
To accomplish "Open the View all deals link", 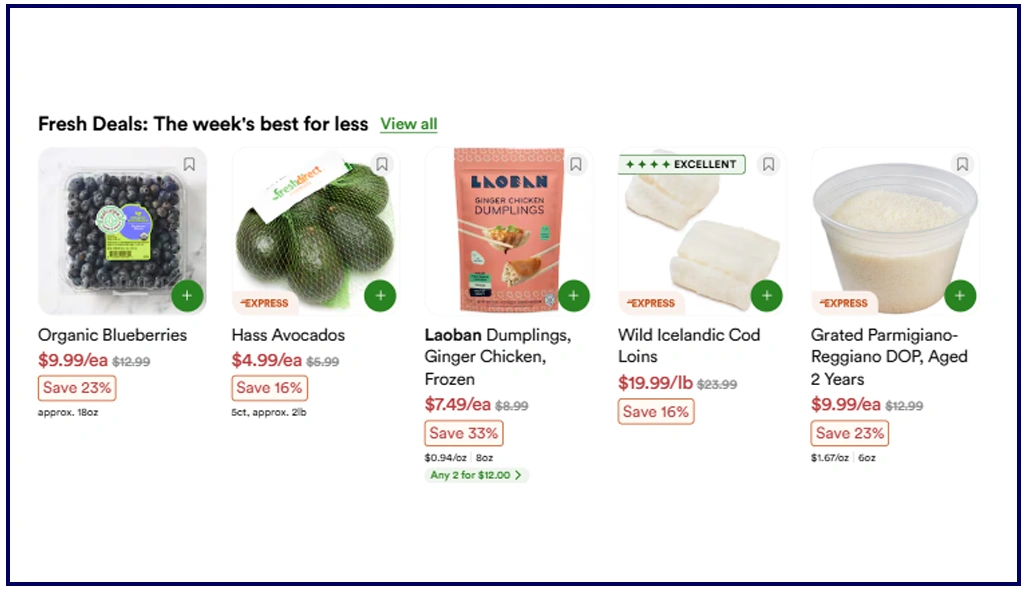I will coord(409,124).
